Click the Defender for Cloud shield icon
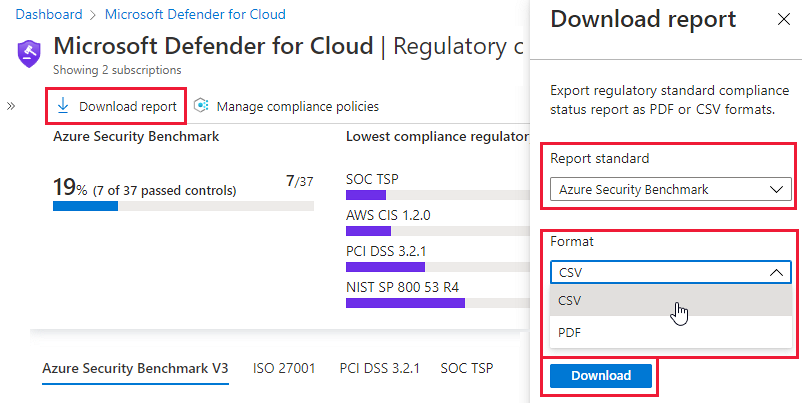Screen dimensions: 802x403 tap(31, 51)
